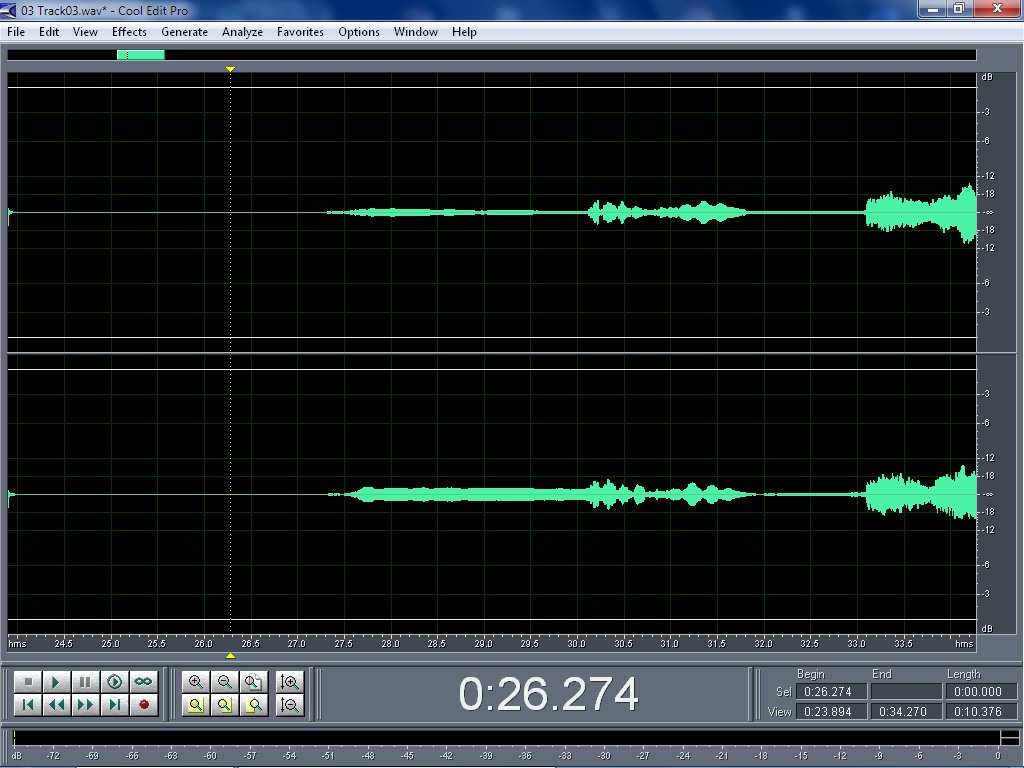This screenshot has width=1024, height=768.
Task: Click the Sel Begin field 0:26.274
Action: tap(832, 692)
